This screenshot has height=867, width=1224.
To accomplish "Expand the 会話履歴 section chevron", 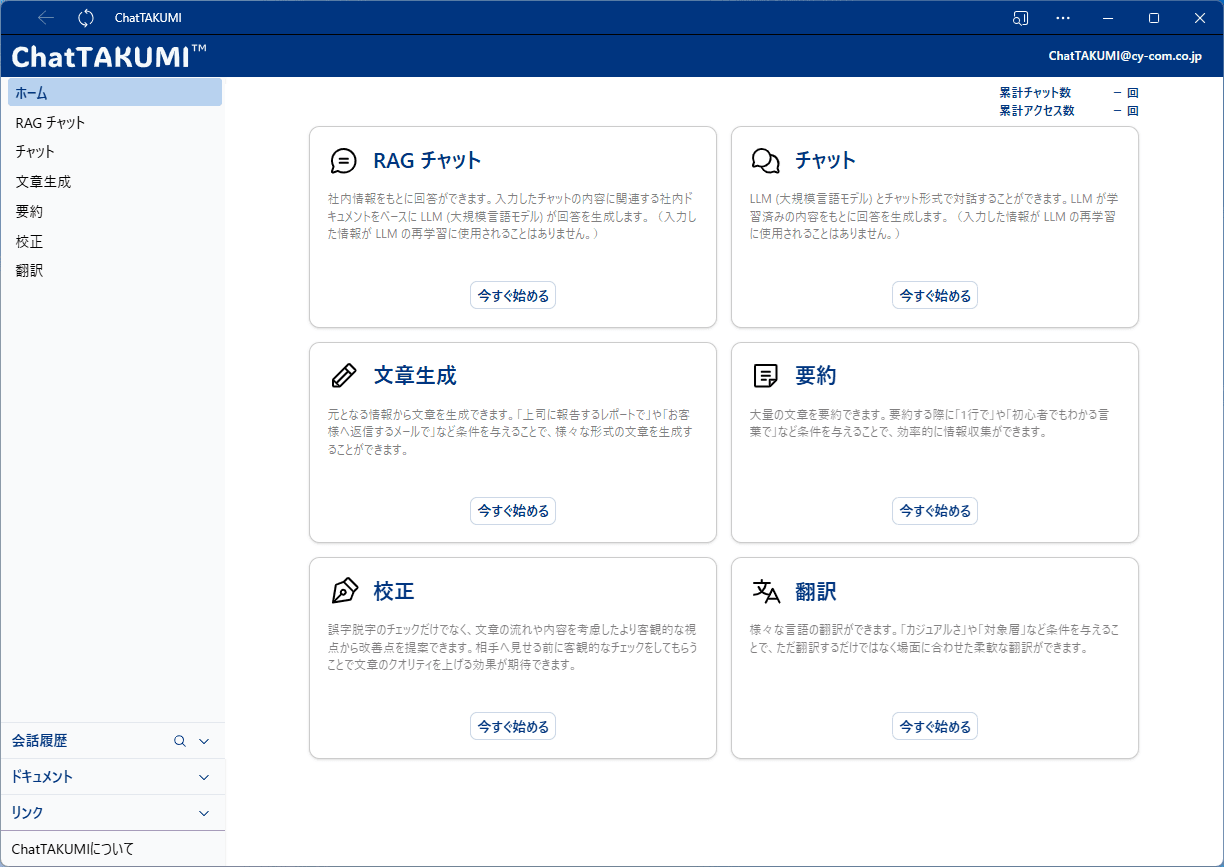I will (204, 741).
